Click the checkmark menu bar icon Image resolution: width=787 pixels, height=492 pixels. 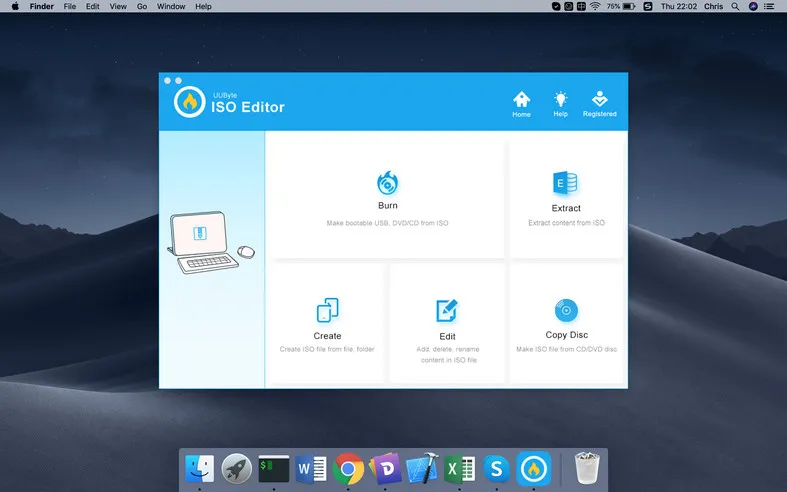(x=556, y=7)
